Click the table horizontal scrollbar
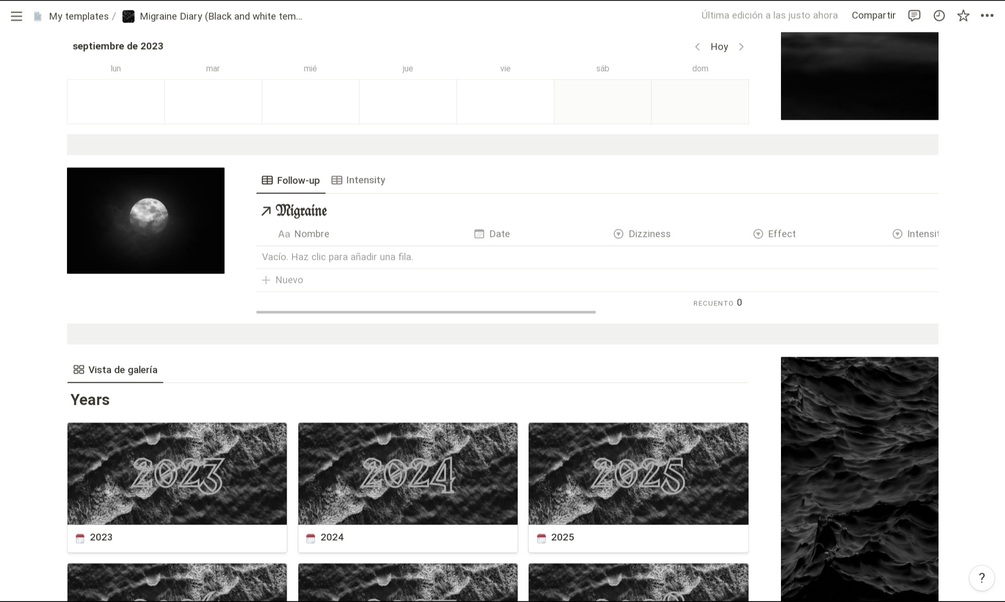 click(x=426, y=312)
